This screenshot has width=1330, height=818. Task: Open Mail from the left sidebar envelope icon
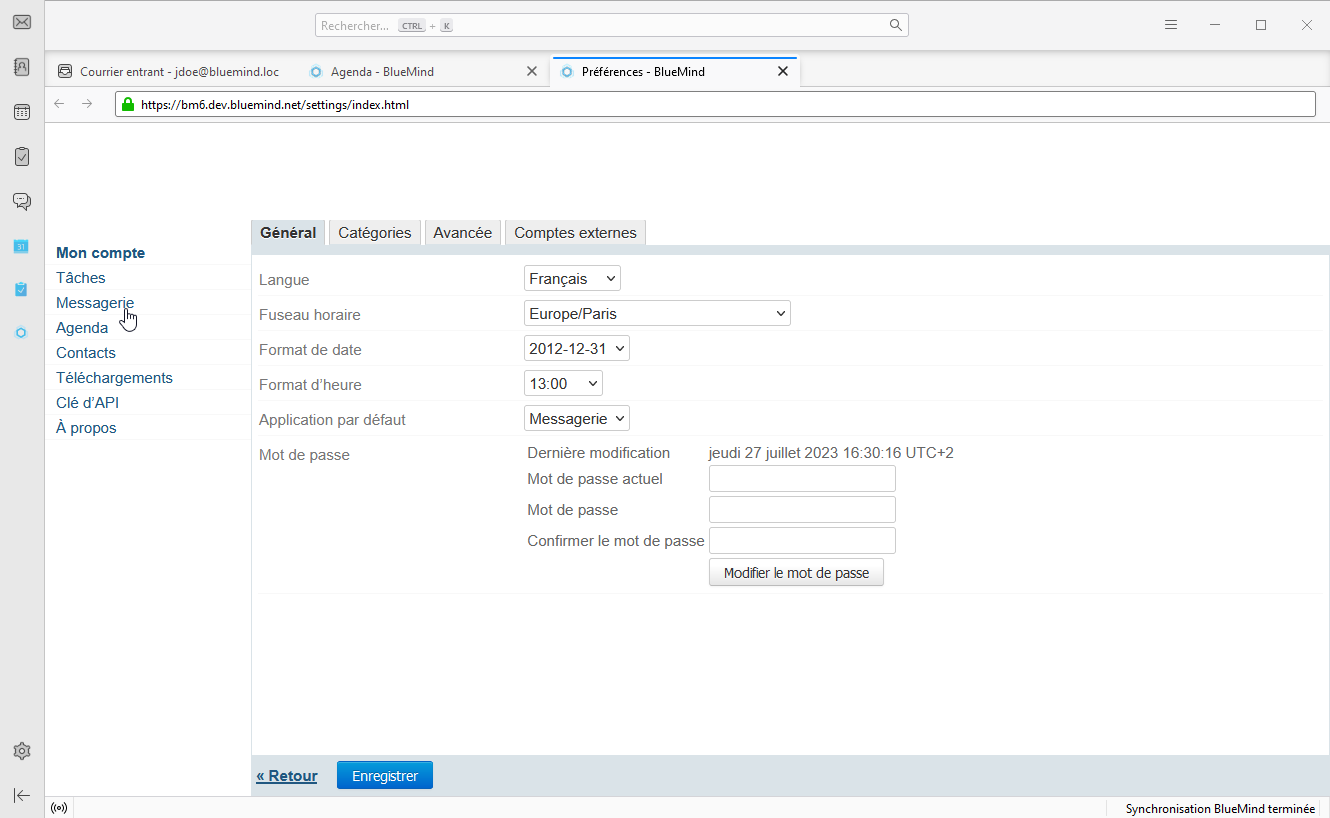point(21,22)
